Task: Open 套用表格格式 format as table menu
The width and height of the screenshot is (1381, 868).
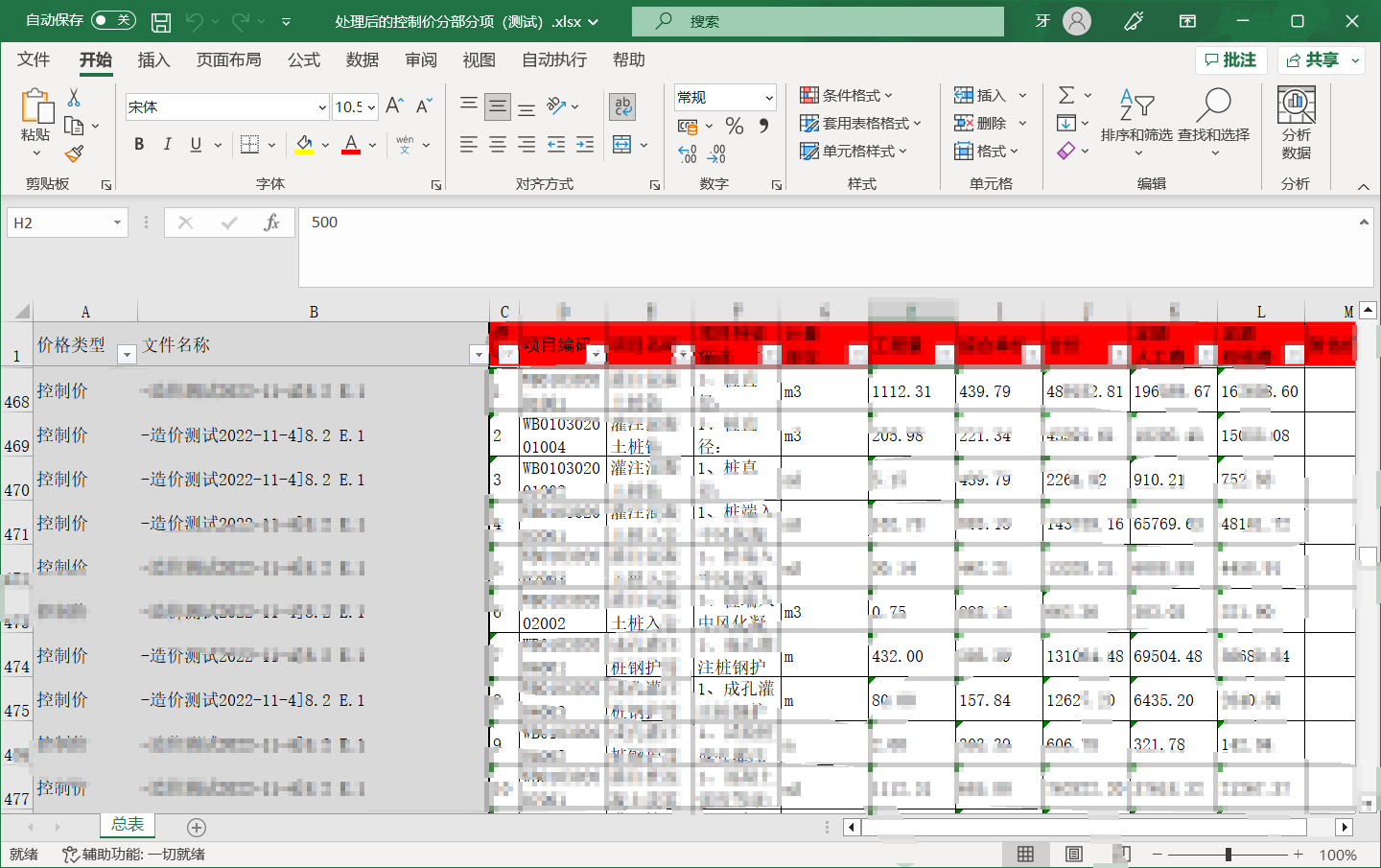Action: coord(860,123)
